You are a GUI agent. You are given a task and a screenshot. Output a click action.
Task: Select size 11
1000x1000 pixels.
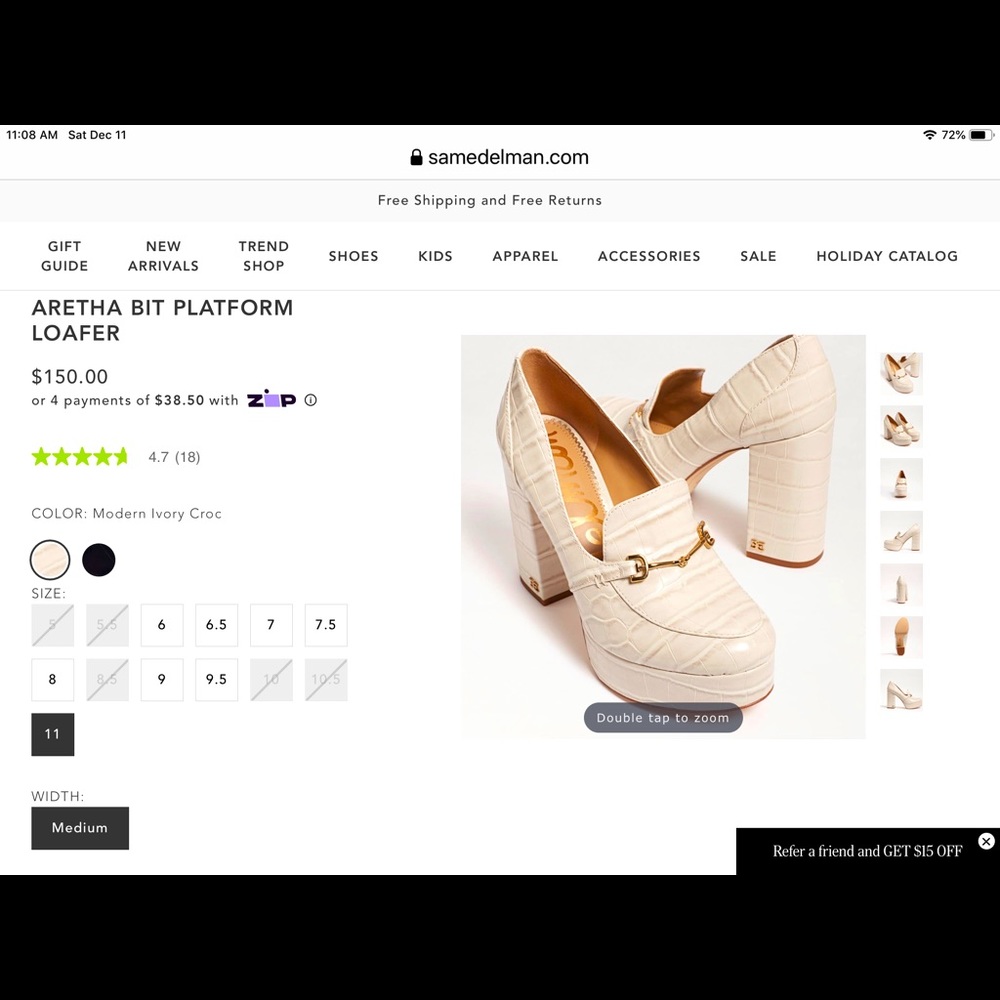[52, 733]
